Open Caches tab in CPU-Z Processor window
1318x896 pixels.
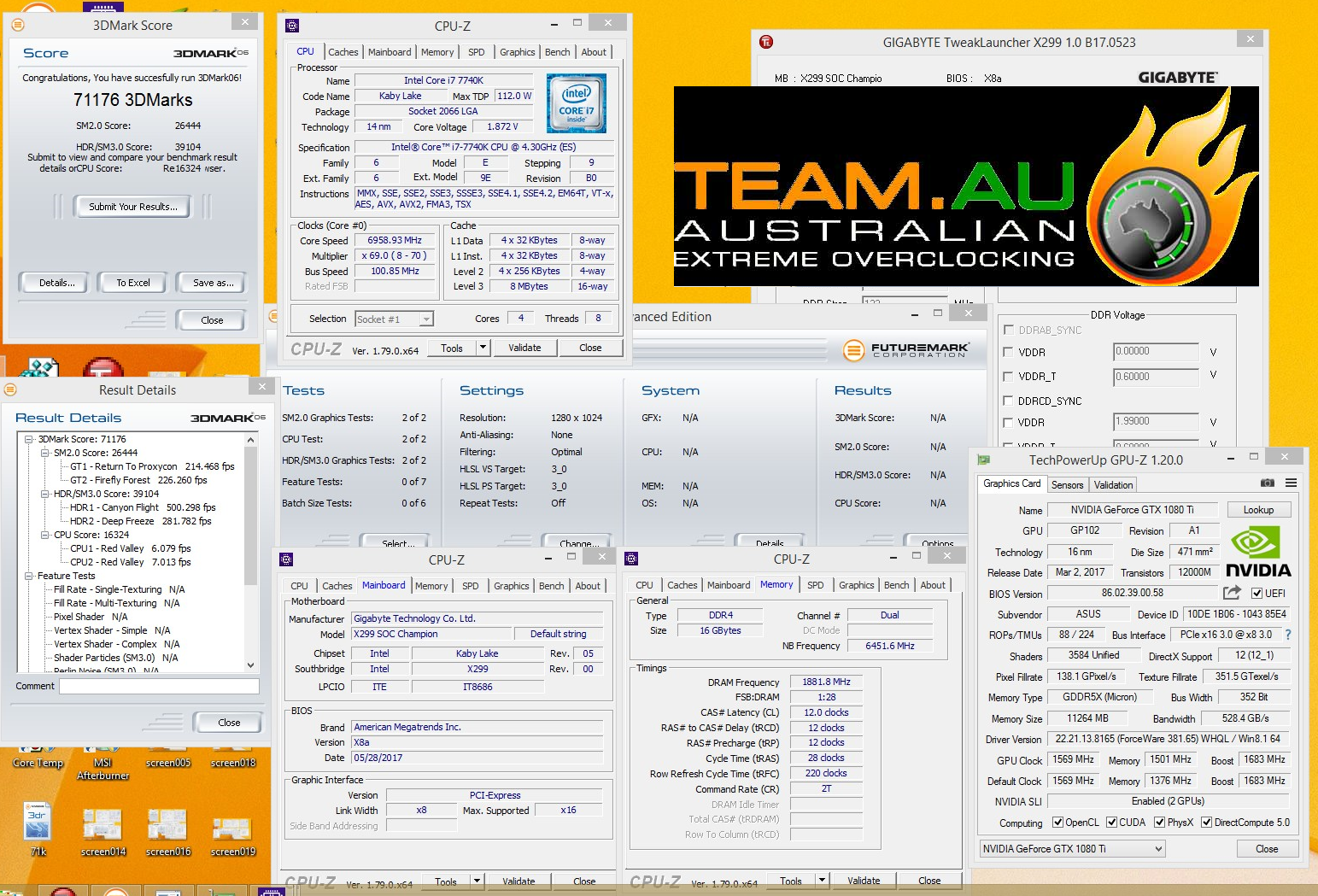(343, 52)
